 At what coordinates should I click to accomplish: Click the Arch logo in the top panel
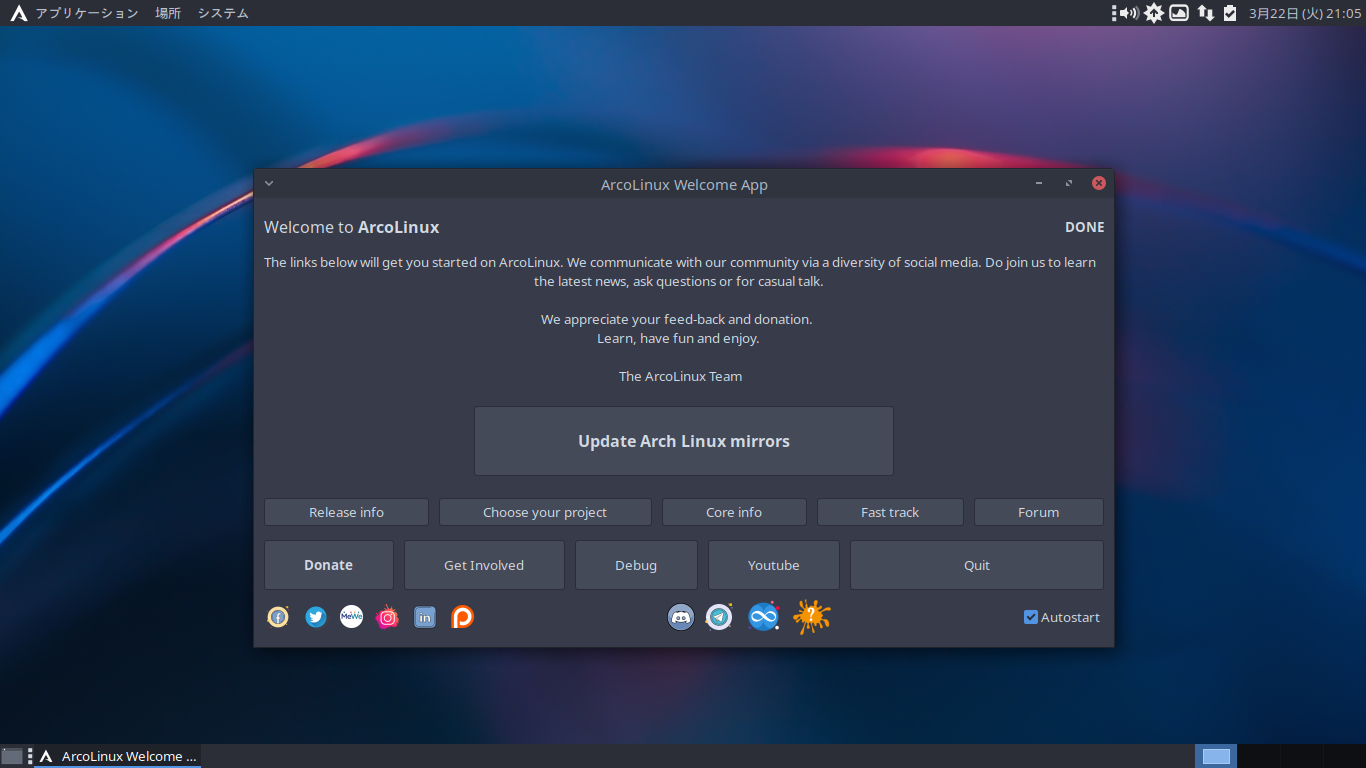(18, 13)
